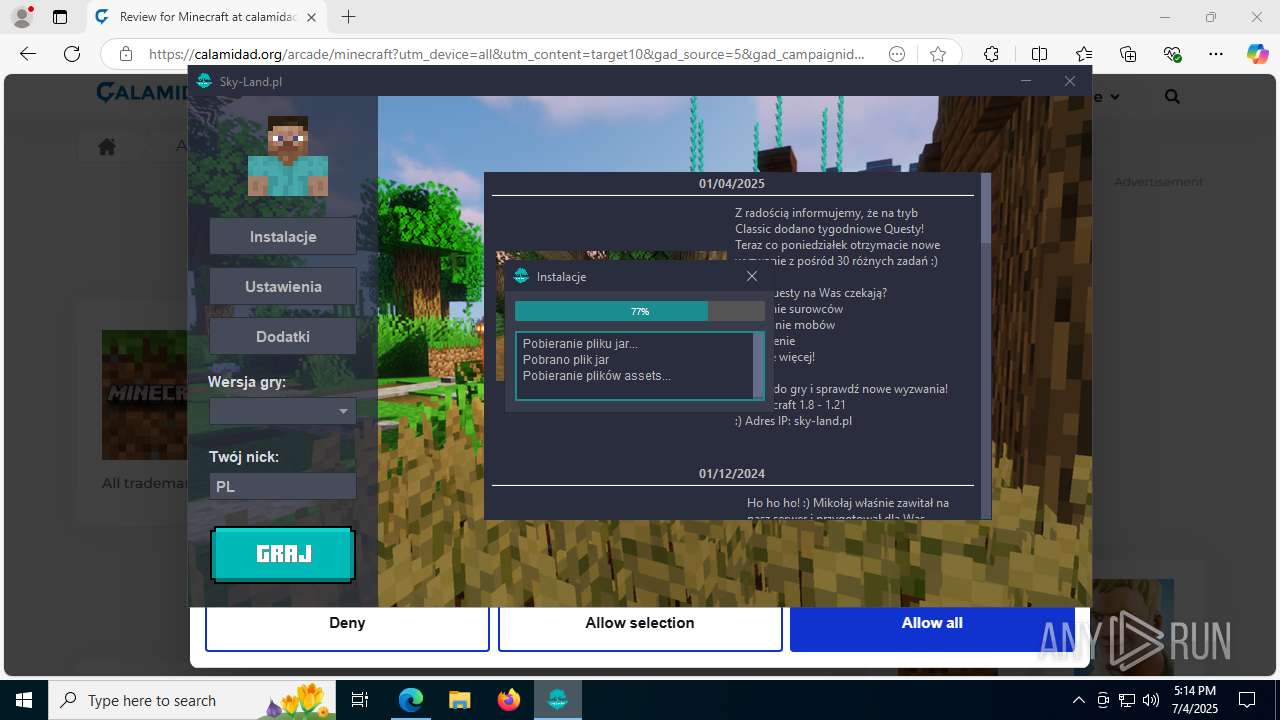Viewport: 1280px width, 720px height.
Task: Click Allow selection on cookie banner
Action: tap(640, 623)
